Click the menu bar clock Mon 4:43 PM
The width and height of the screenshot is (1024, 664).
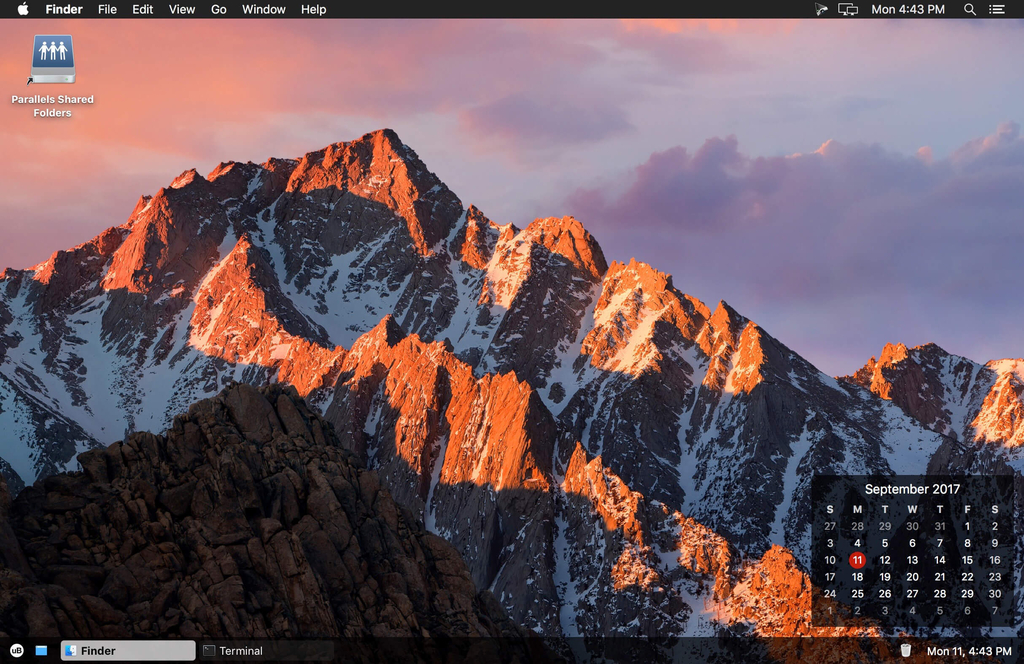908,9
